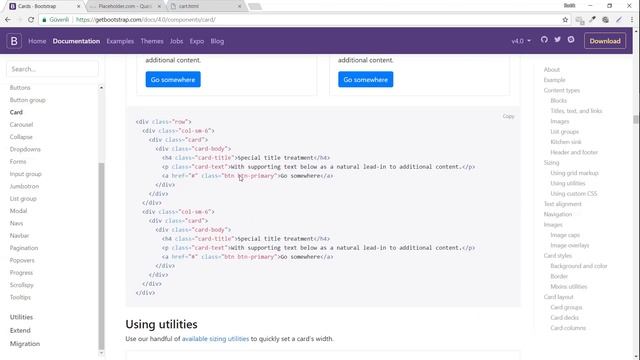640x360 pixels.
Task: Open Dropdowns docs page
Action: (25, 149)
